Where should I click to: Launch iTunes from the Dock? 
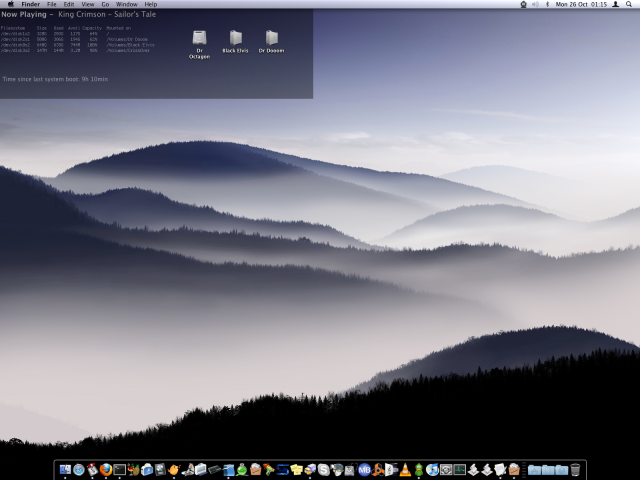(x=432, y=470)
